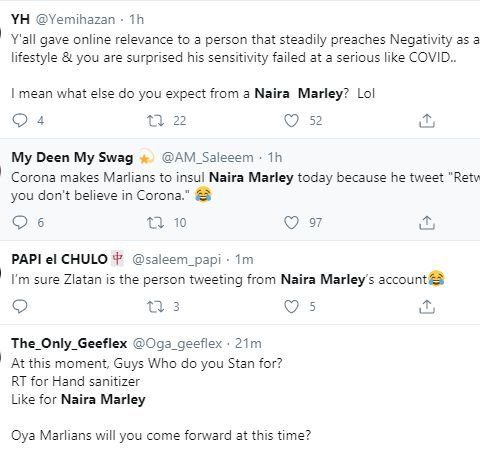Image resolution: width=480 pixels, height=452 pixels.
Task: Retweet the My Deen My Swag tweet
Action: click(156, 223)
